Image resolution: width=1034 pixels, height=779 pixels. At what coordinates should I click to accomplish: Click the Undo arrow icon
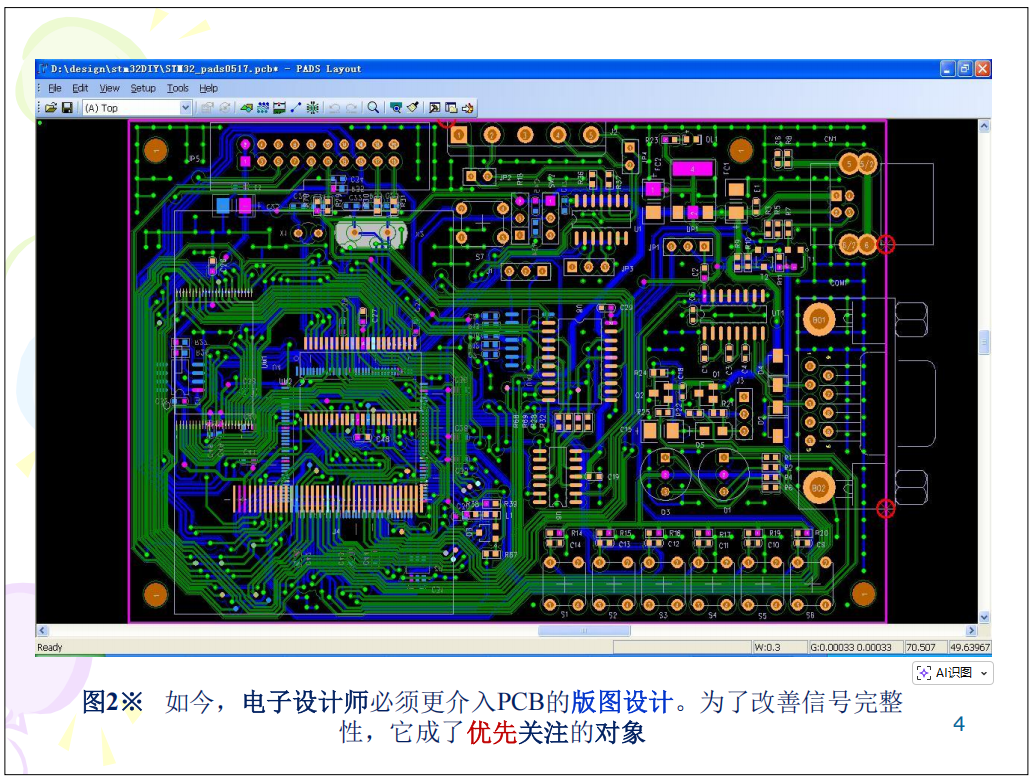pos(334,108)
